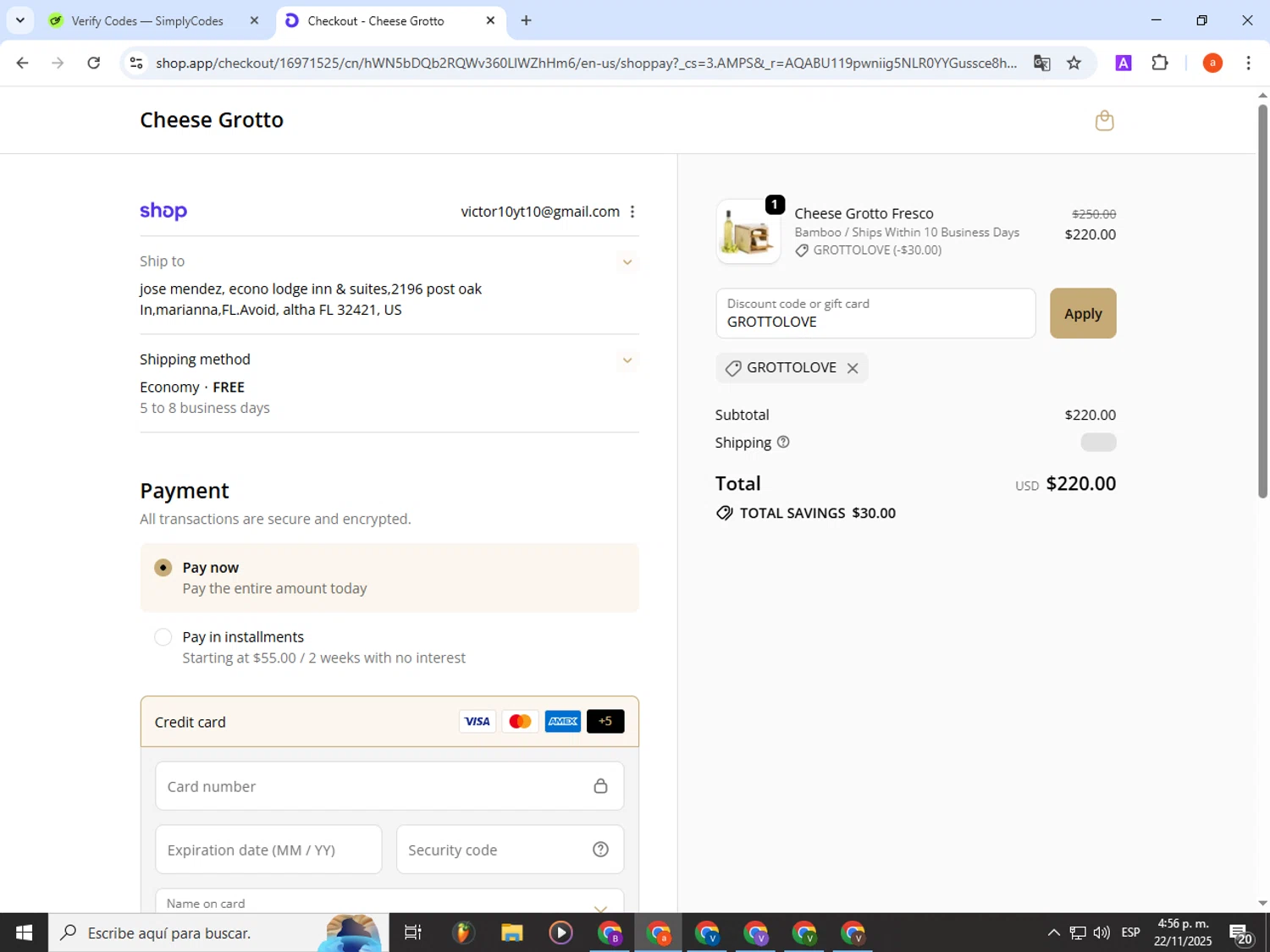1270x952 pixels.
Task: Show the +5 additional card types
Action: point(605,721)
